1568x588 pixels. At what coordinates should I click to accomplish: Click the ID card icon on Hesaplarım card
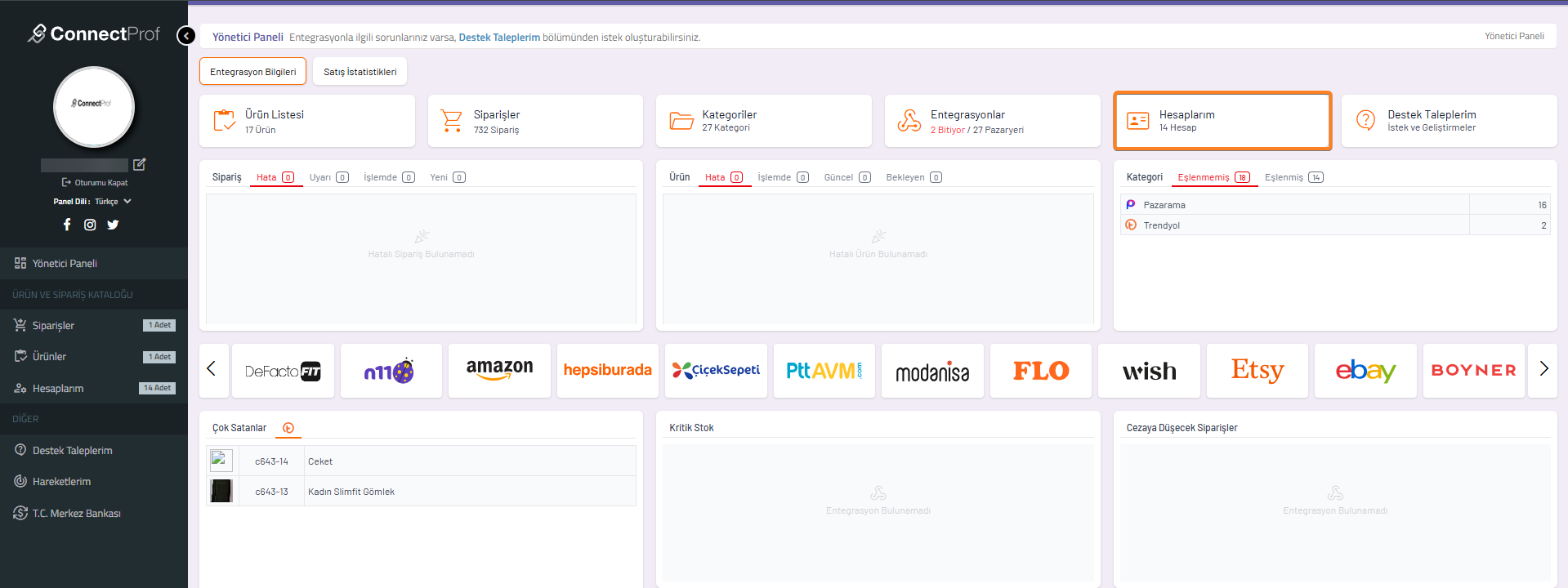pos(1138,121)
